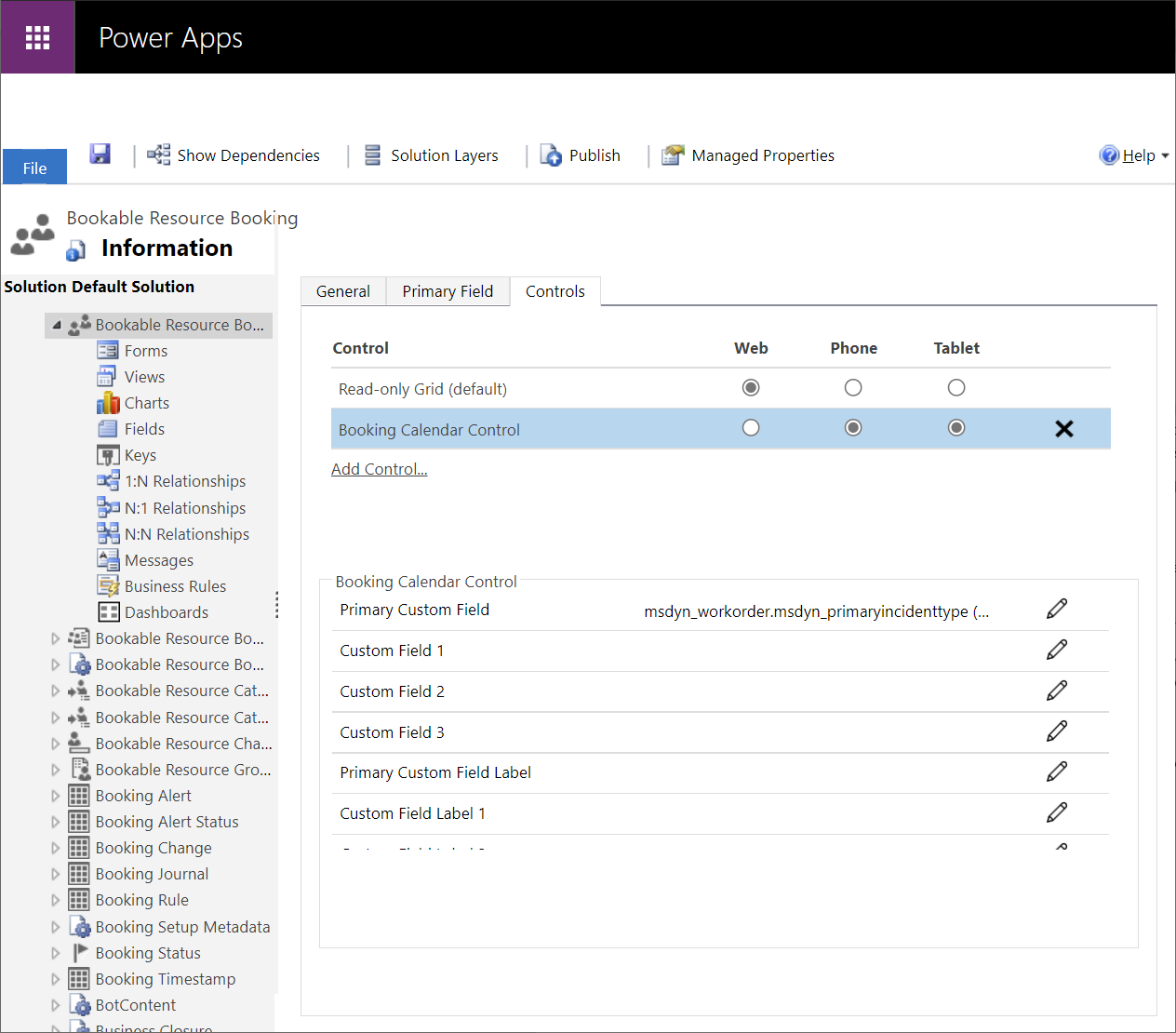Select Web radio for Read-only Grid

coord(751,387)
